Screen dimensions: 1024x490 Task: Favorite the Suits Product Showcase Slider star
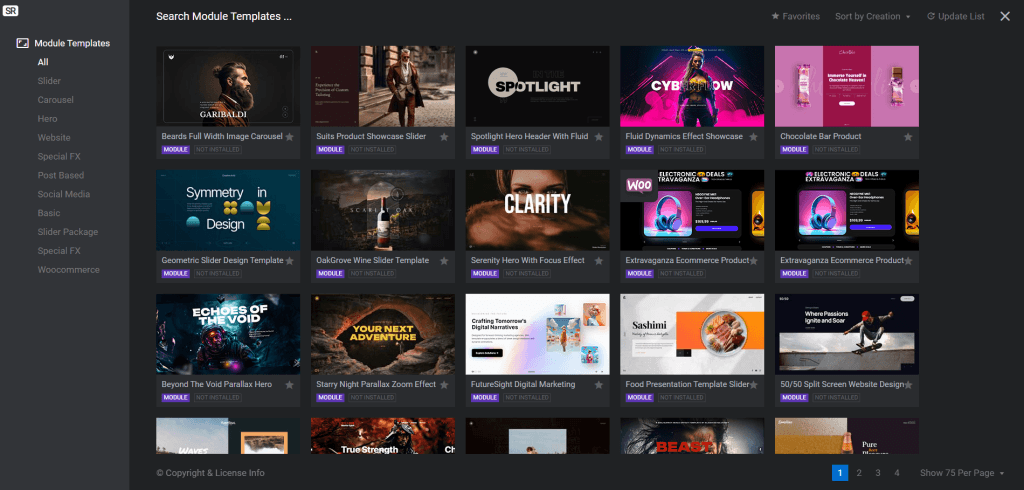coord(444,137)
